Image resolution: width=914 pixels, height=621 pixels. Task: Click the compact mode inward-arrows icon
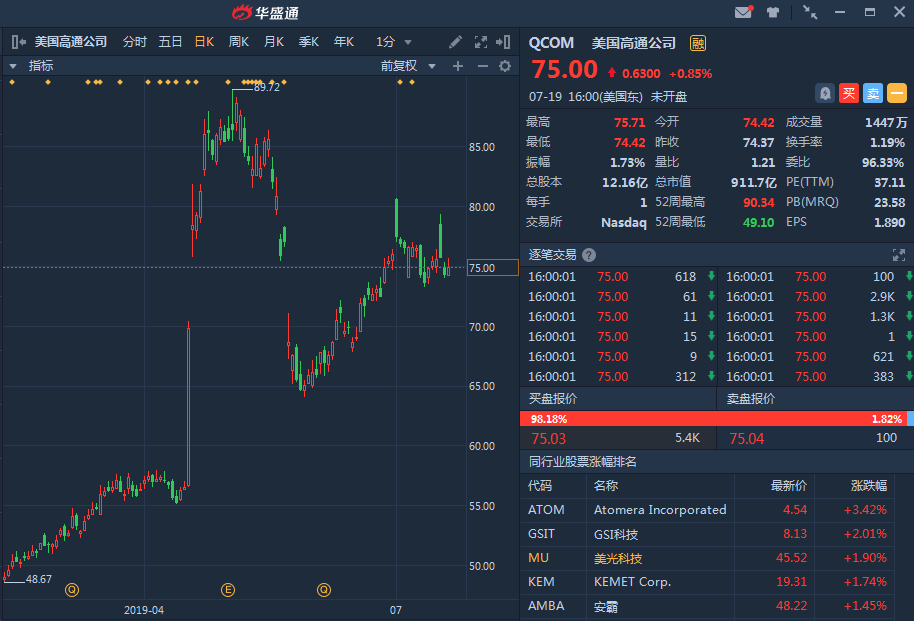coord(810,12)
